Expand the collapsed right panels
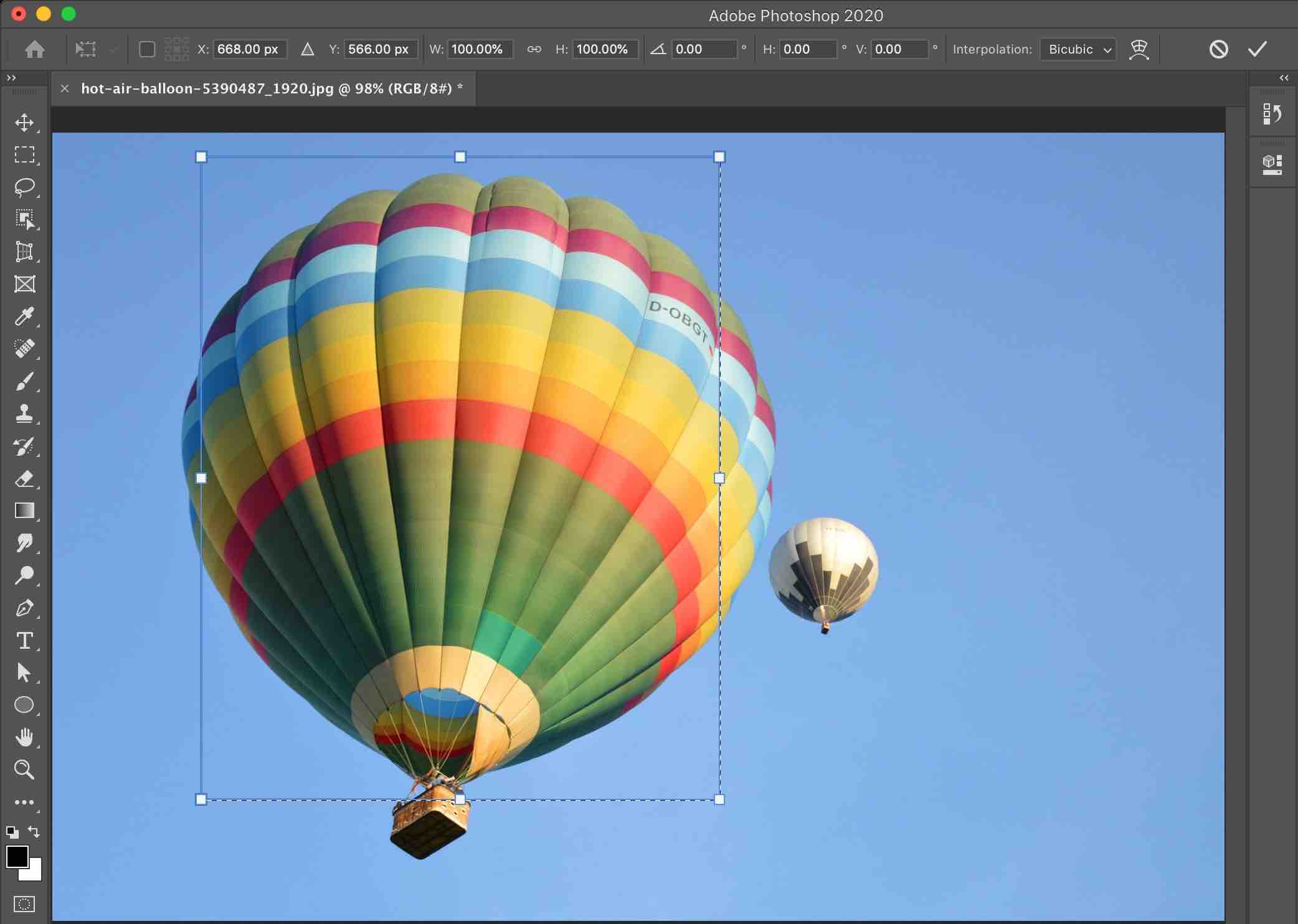 pyautogui.click(x=1284, y=78)
